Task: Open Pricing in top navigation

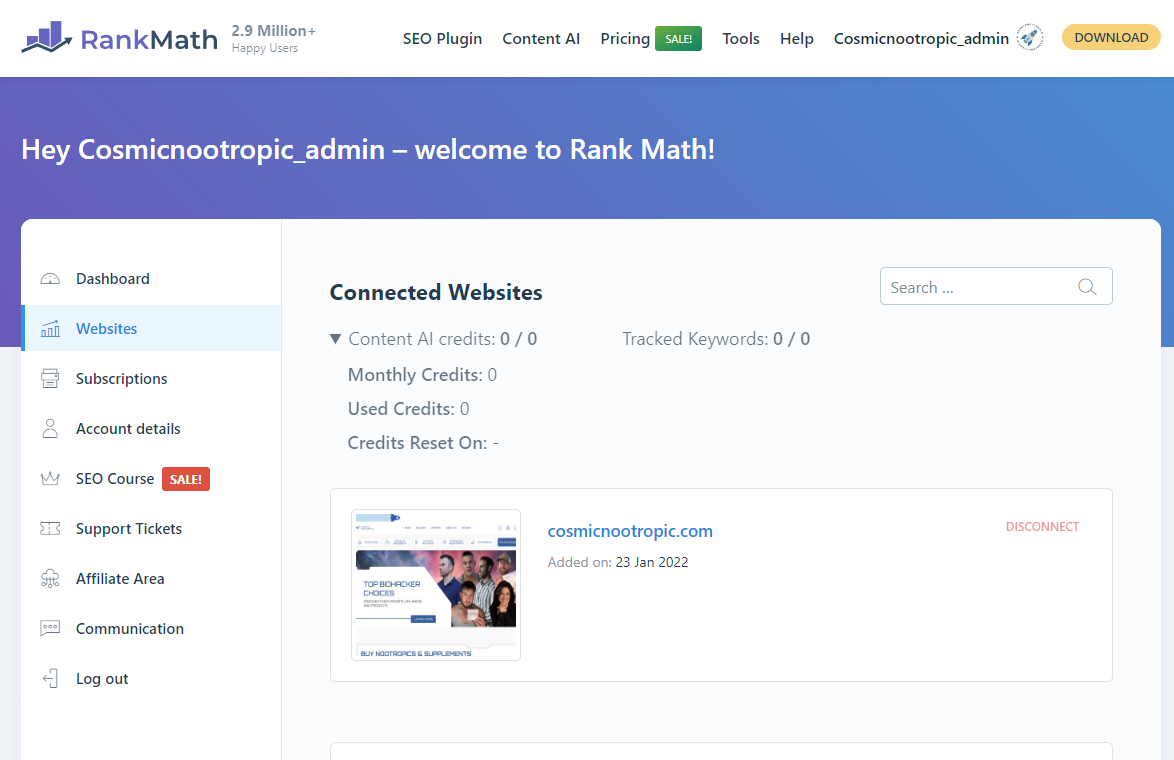Action: pos(625,38)
